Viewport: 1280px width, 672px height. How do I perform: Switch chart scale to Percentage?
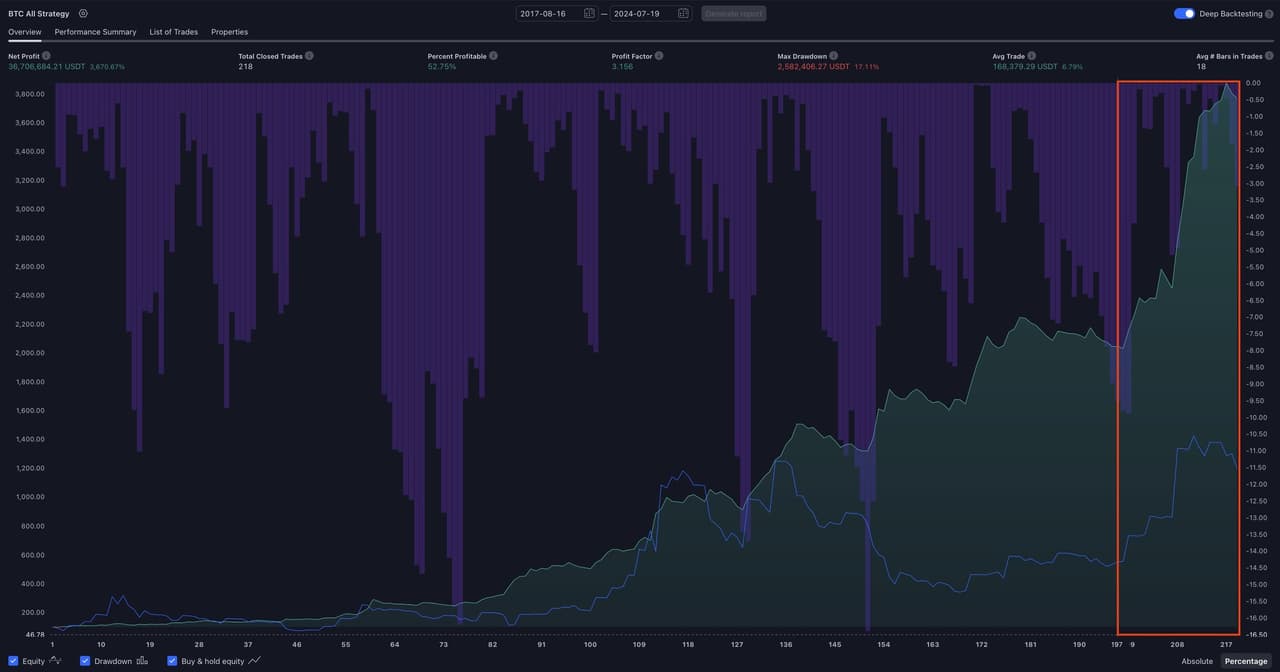tap(1245, 661)
